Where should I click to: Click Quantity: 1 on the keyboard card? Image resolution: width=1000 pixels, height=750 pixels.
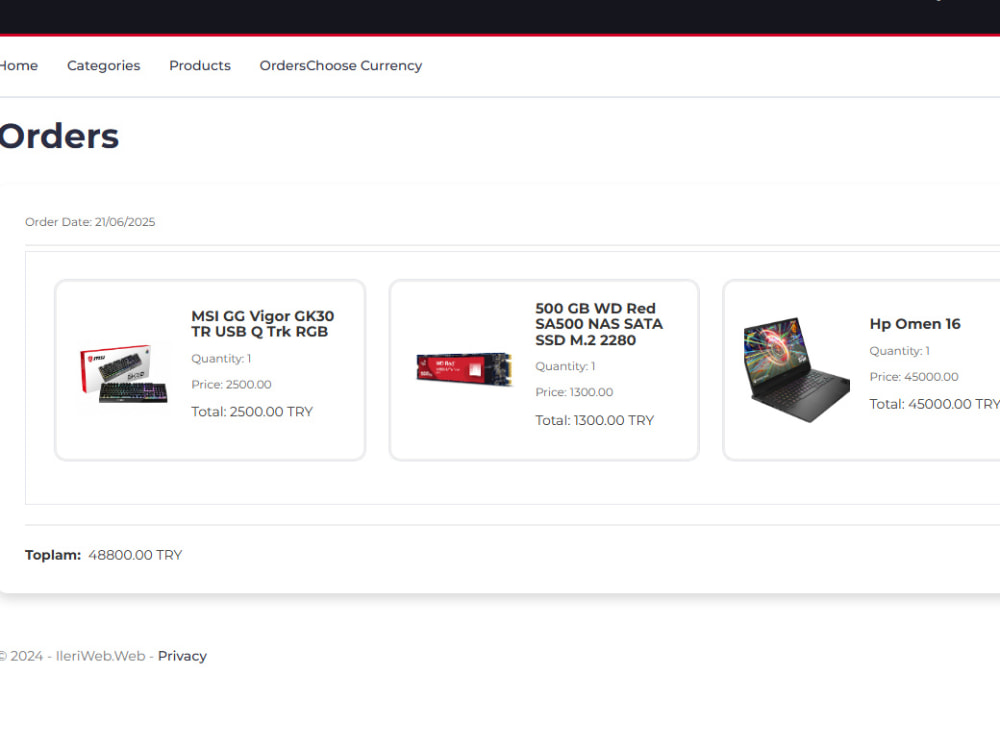click(x=221, y=358)
